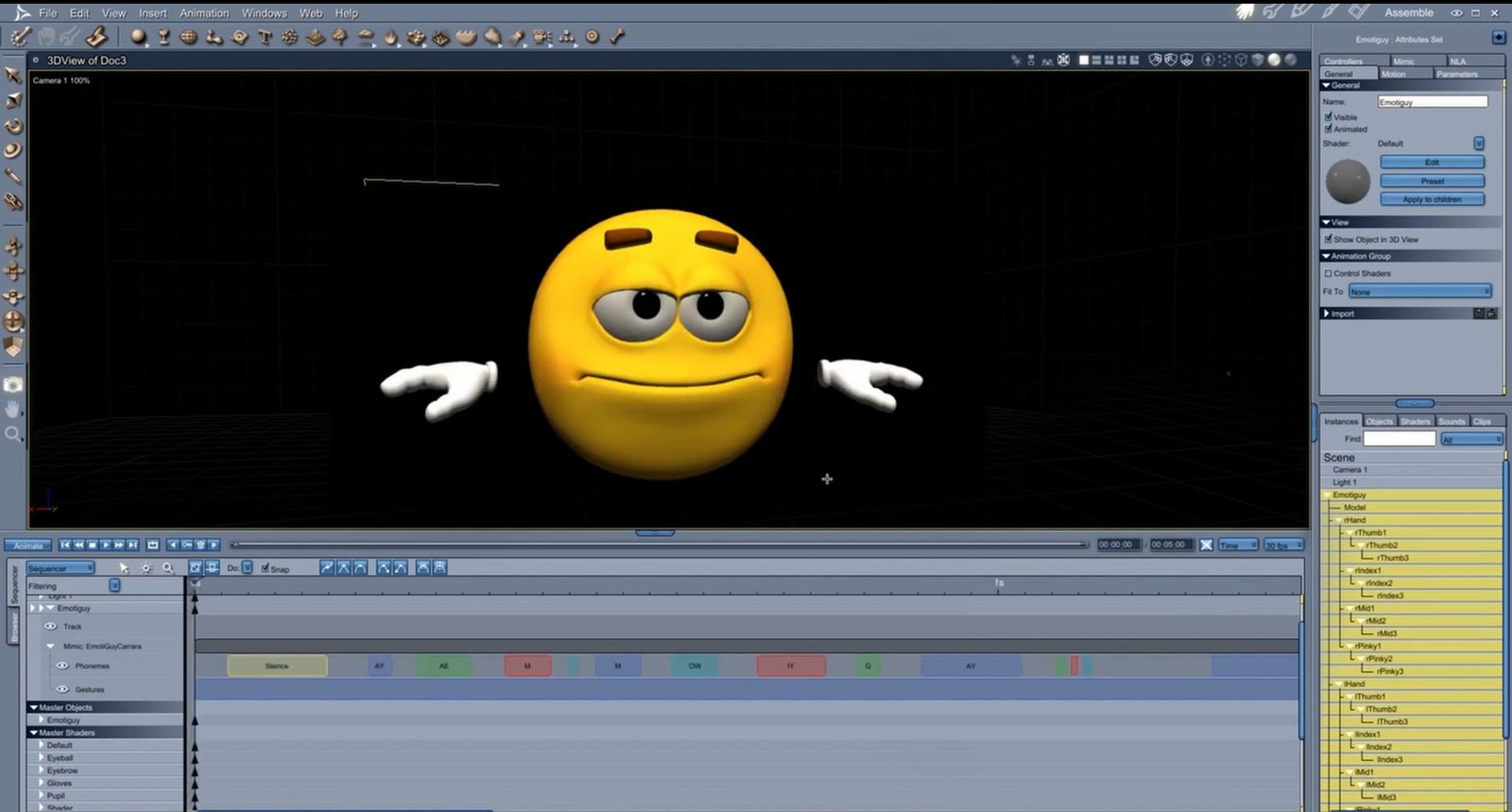1512x812 pixels.
Task: Select the hand pan tool in left toolbar
Action: click(x=13, y=409)
